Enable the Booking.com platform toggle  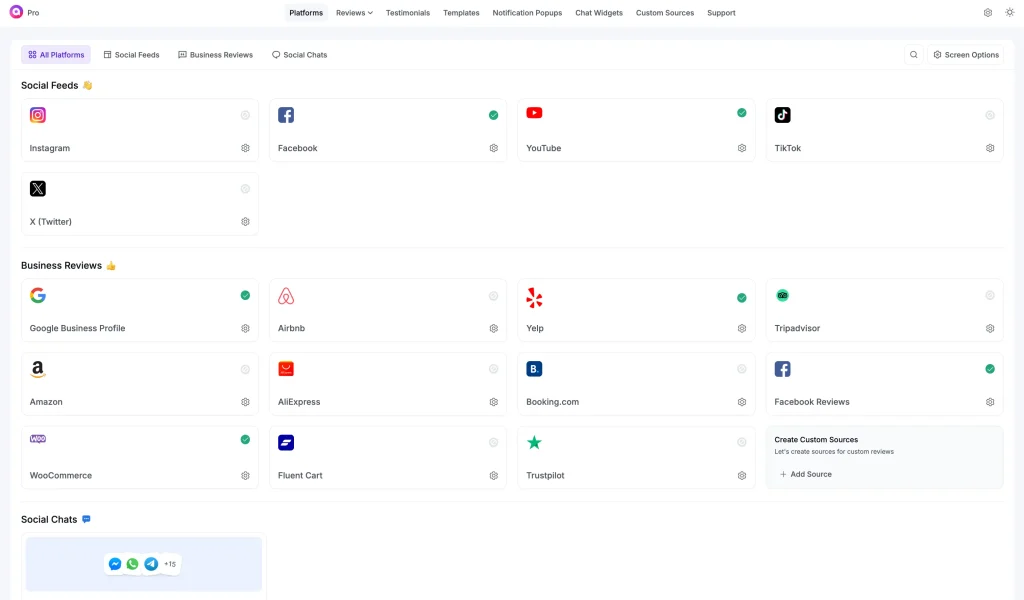(x=742, y=369)
